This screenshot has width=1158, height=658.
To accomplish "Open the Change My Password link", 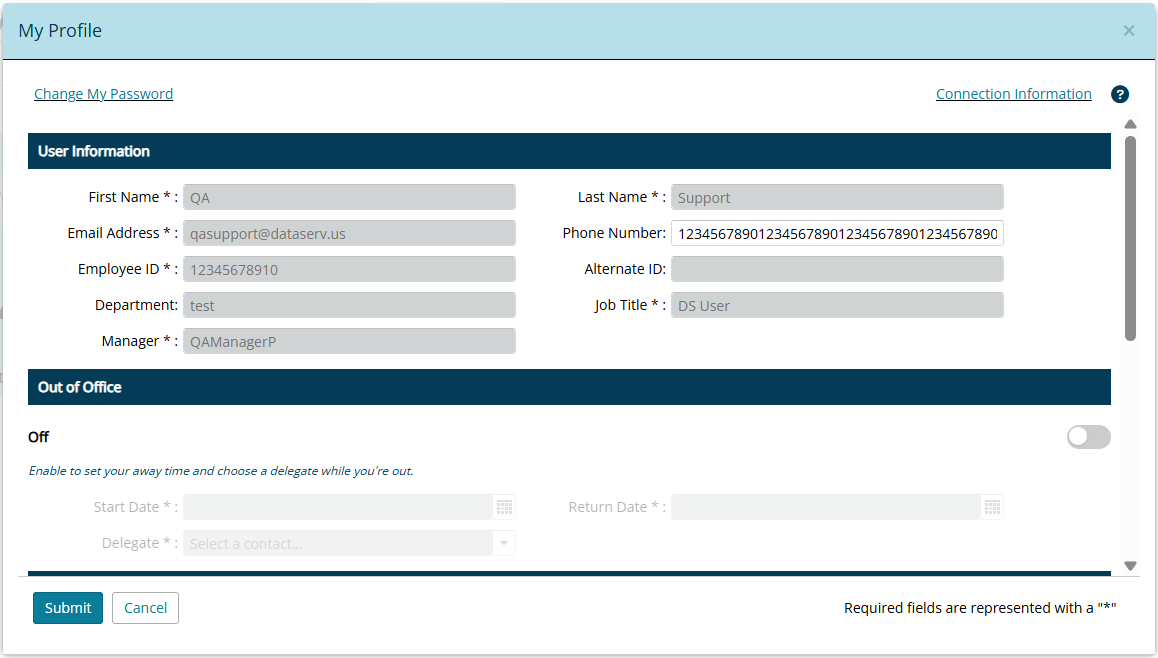I will pos(103,94).
